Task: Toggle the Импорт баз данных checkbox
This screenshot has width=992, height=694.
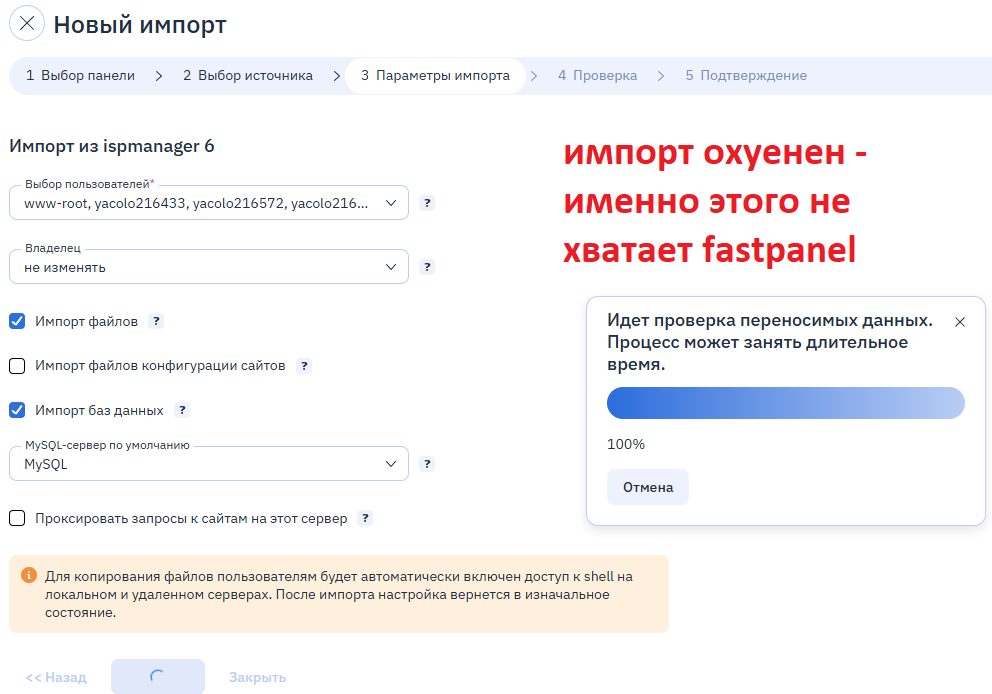Action: (17, 410)
